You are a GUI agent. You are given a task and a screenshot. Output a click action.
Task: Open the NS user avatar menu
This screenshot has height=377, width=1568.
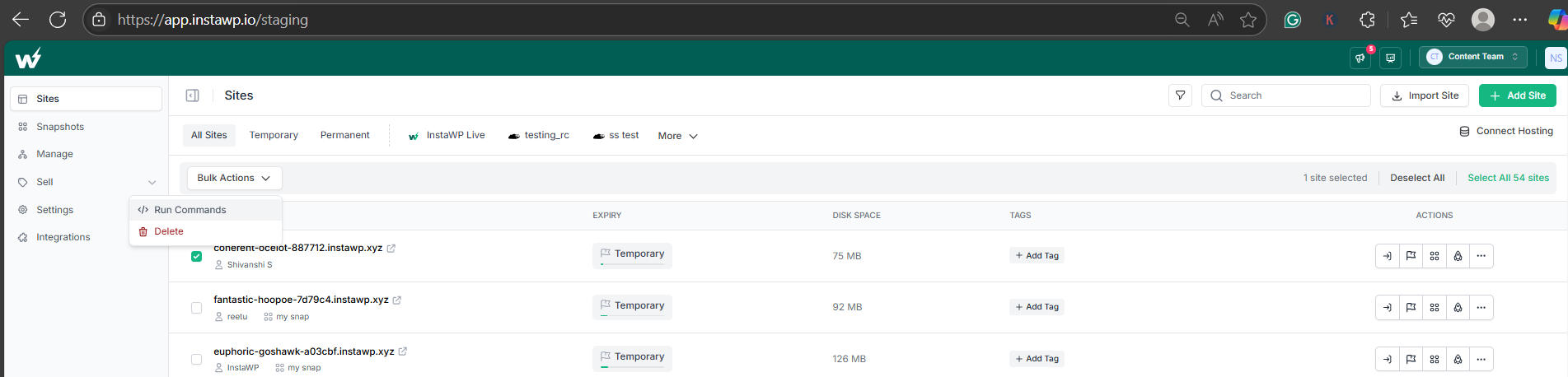[1556, 58]
